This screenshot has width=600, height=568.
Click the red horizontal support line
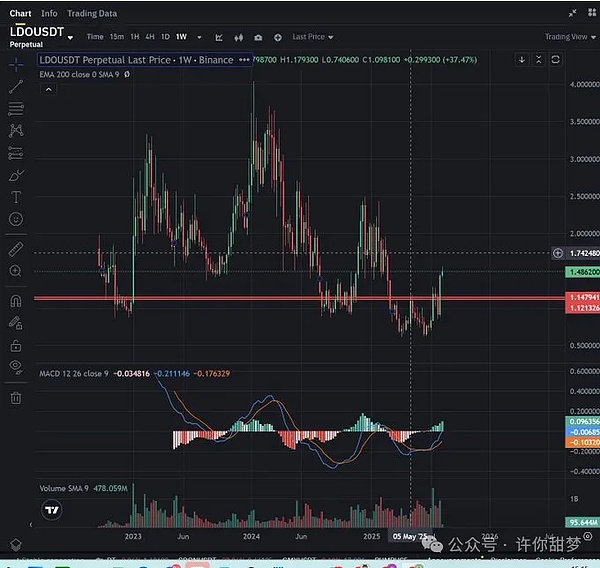point(250,298)
